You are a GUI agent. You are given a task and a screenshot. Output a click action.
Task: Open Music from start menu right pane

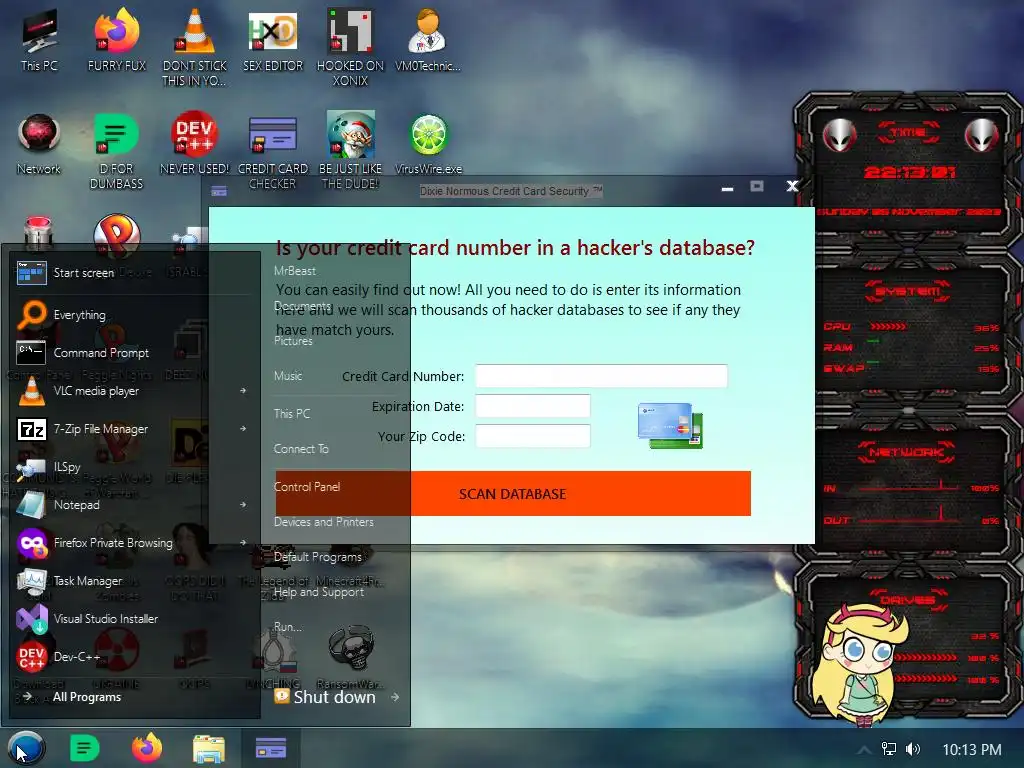288,376
